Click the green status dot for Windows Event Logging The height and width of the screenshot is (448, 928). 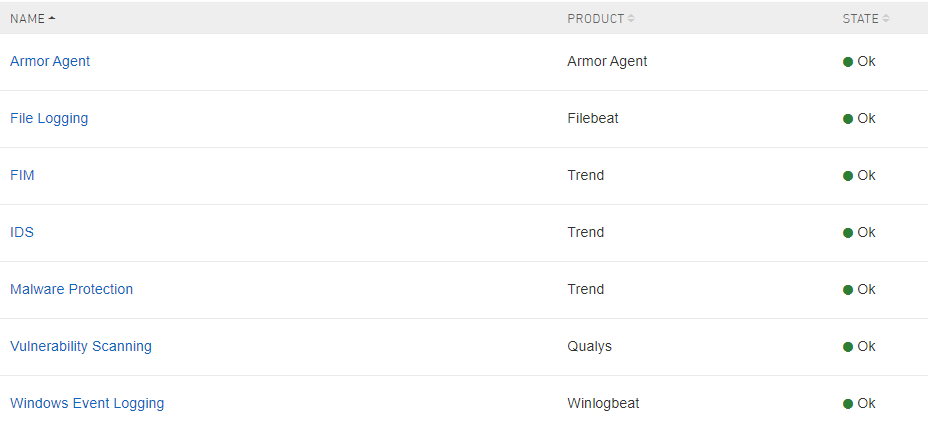pos(848,404)
